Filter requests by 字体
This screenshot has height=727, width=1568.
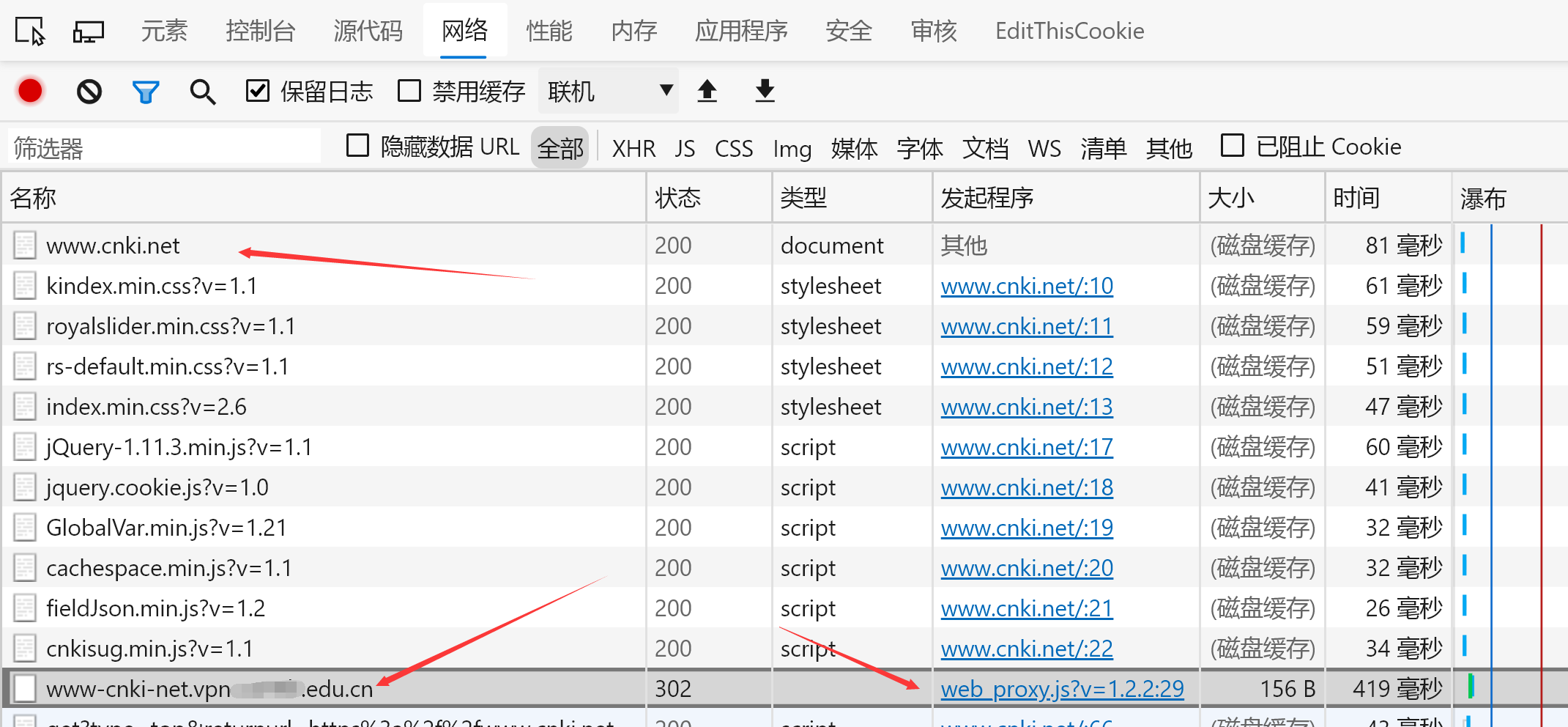(921, 148)
